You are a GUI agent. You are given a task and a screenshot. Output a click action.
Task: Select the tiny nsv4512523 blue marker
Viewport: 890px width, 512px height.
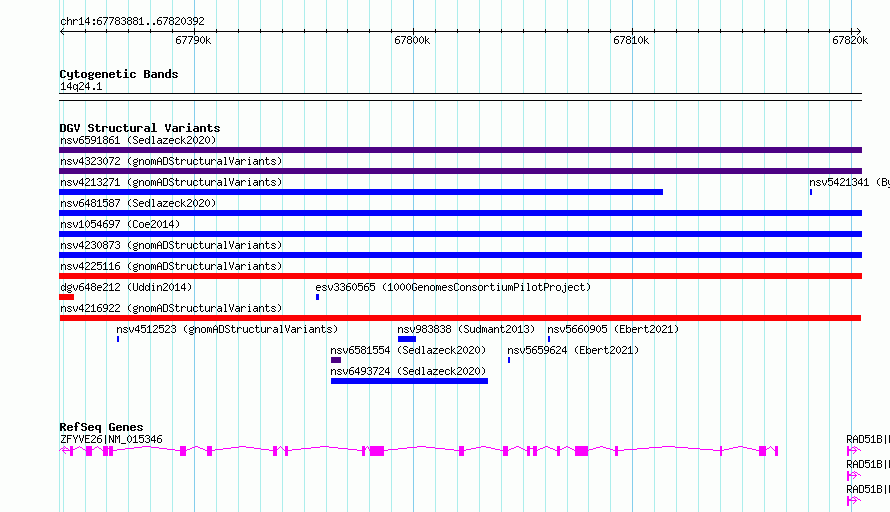118,339
